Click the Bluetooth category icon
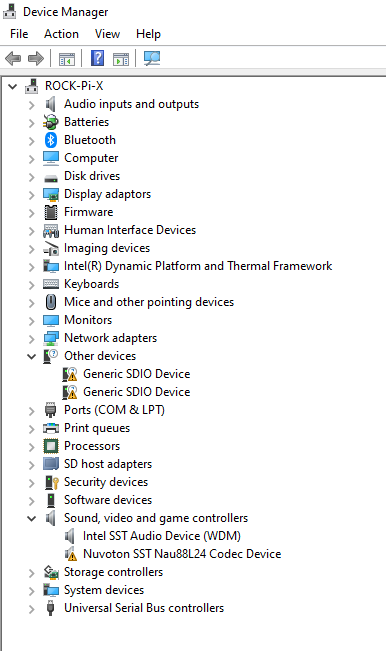This screenshot has width=386, height=651. click(51, 140)
